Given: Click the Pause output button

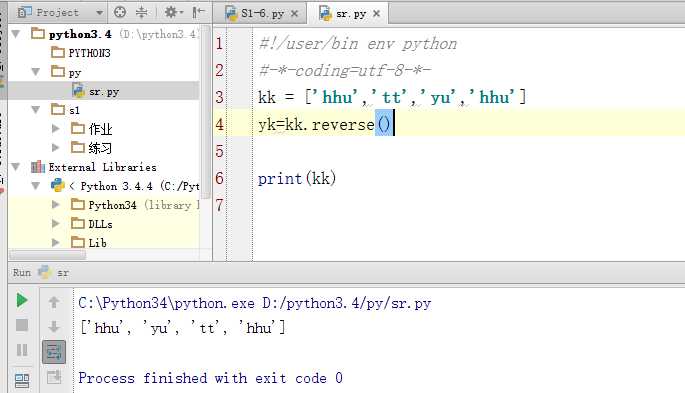Looking at the screenshot, I should (x=22, y=350).
